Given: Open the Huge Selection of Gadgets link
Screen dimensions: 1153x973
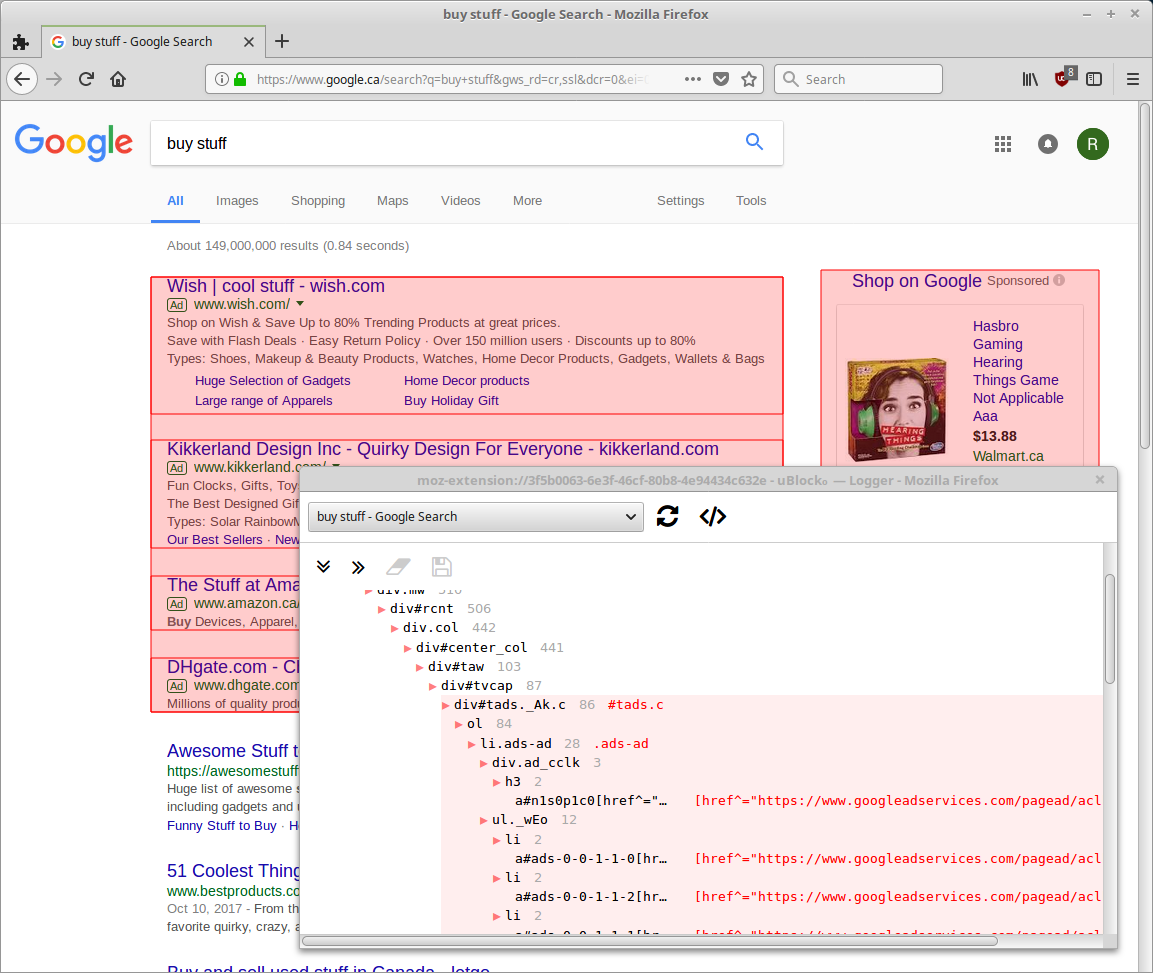Looking at the screenshot, I should (272, 381).
